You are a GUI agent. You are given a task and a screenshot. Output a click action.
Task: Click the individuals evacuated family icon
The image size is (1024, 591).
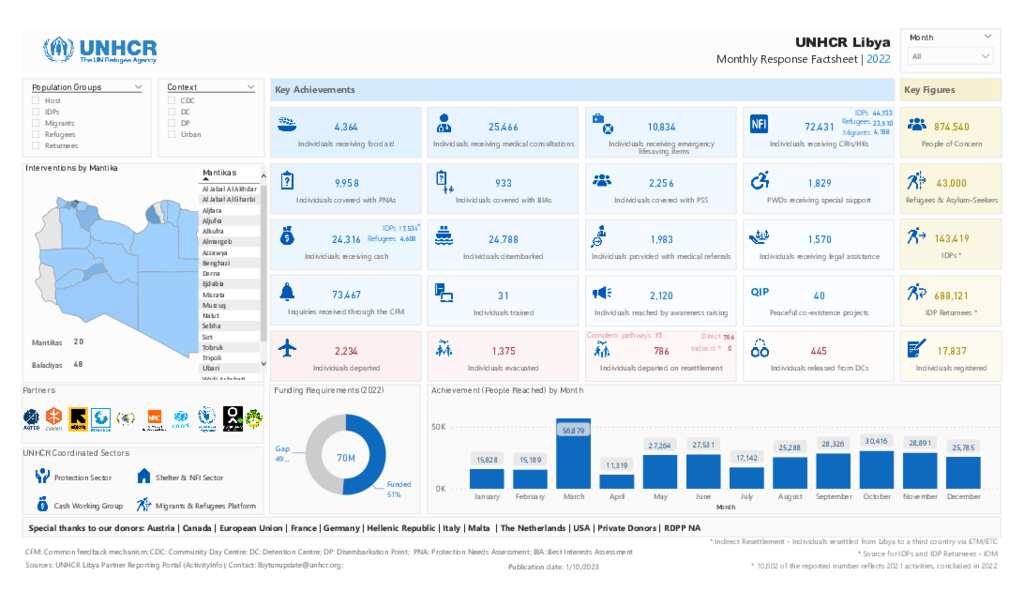(444, 348)
